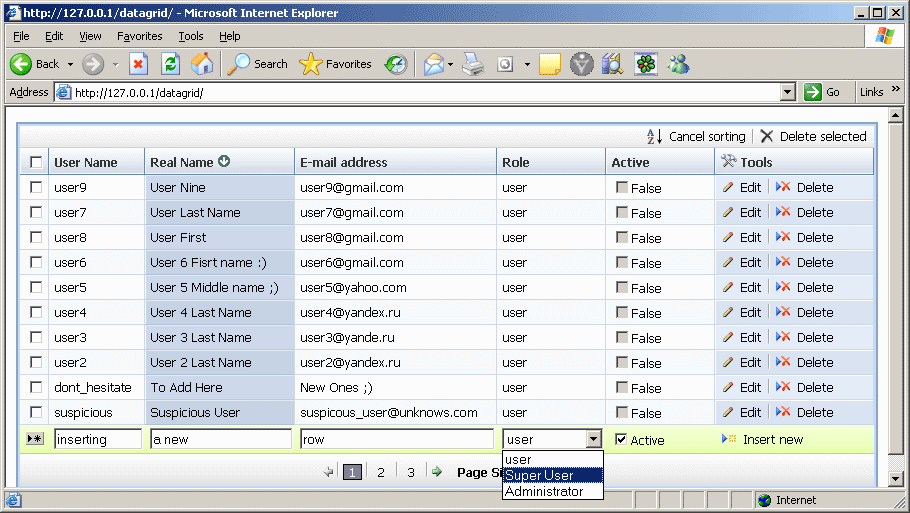910x513 pixels.
Task: Open the File menu
Action: pyautogui.click(x=21, y=36)
